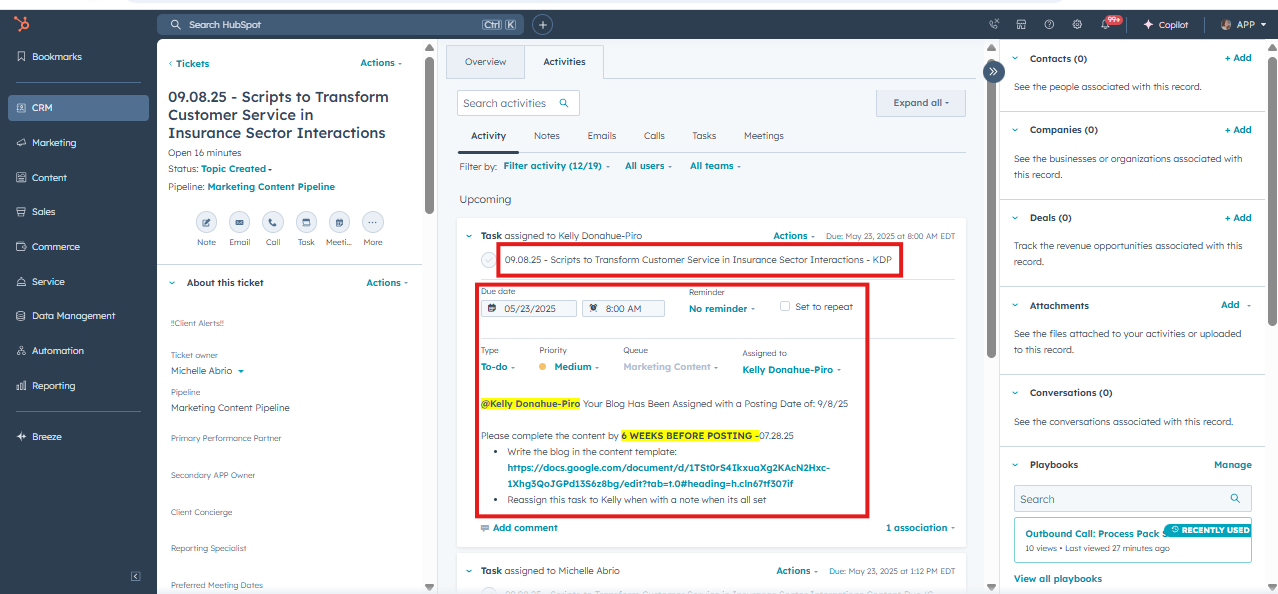Viewport: 1278px width, 594px height.
Task: Open the calendar icon for Due date
Action: point(492,309)
